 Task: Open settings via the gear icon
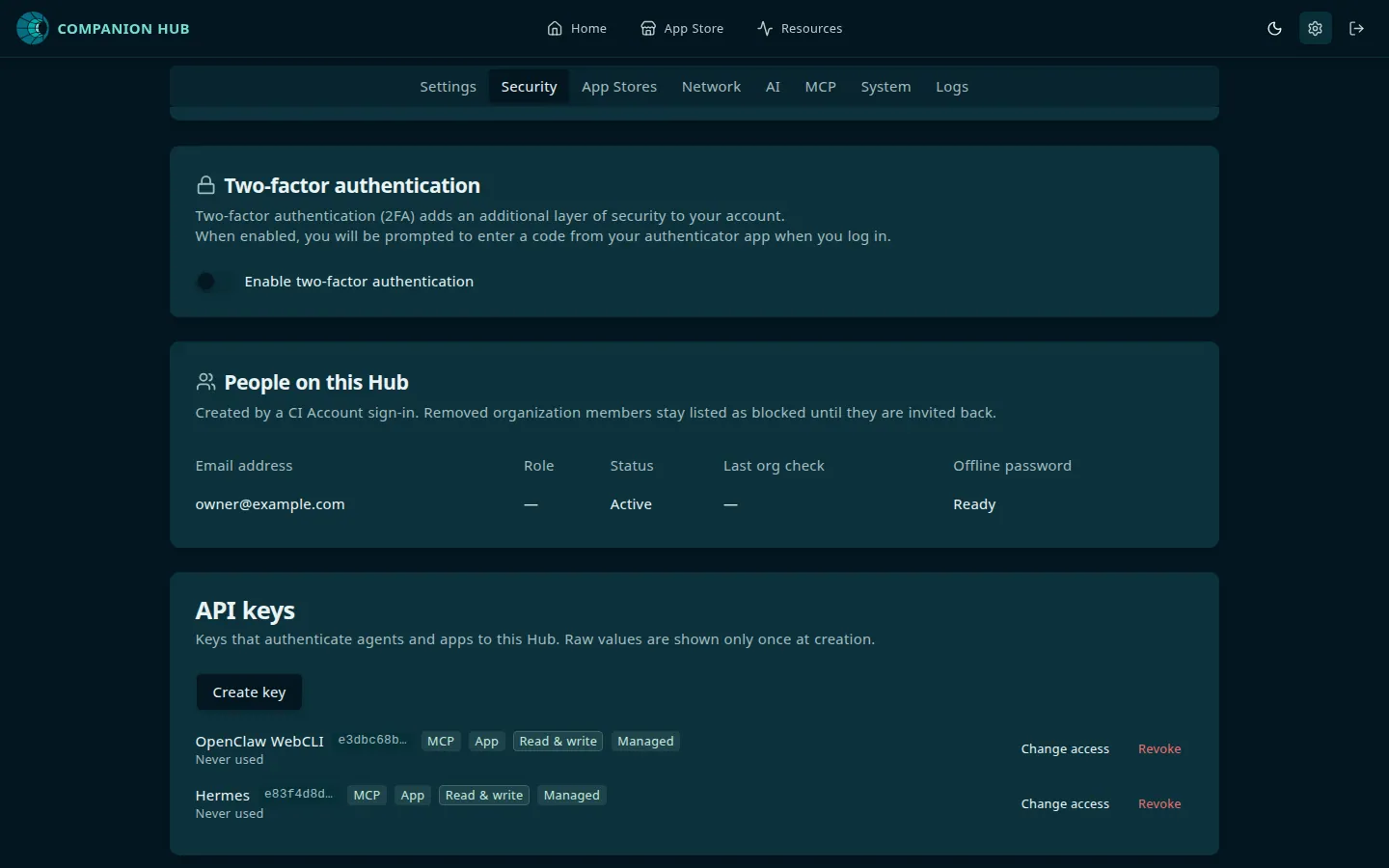pyautogui.click(x=1315, y=28)
